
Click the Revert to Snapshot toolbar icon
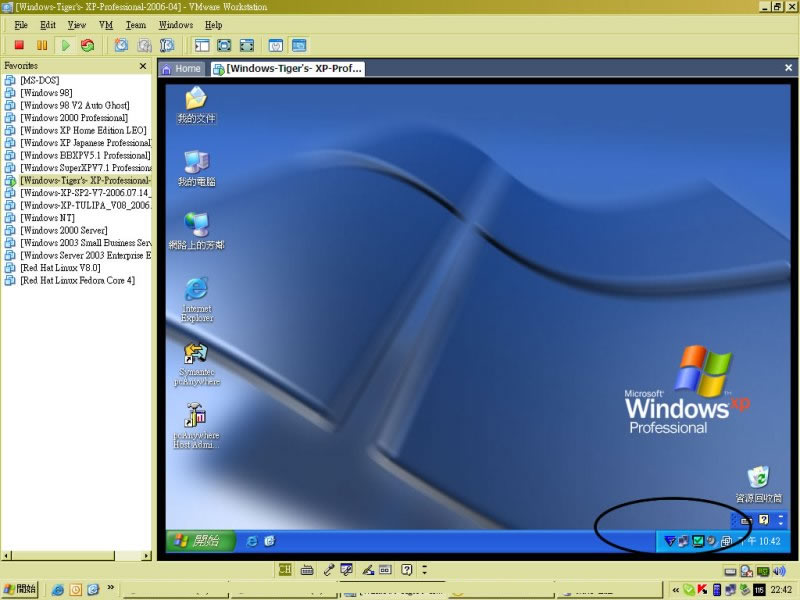[144, 45]
